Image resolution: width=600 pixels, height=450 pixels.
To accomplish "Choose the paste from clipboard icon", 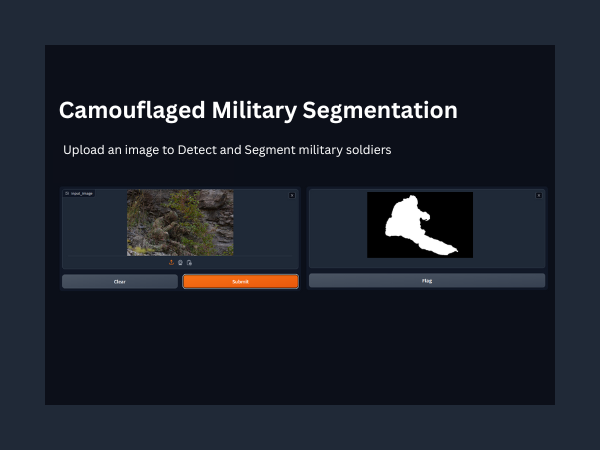I will 189,262.
